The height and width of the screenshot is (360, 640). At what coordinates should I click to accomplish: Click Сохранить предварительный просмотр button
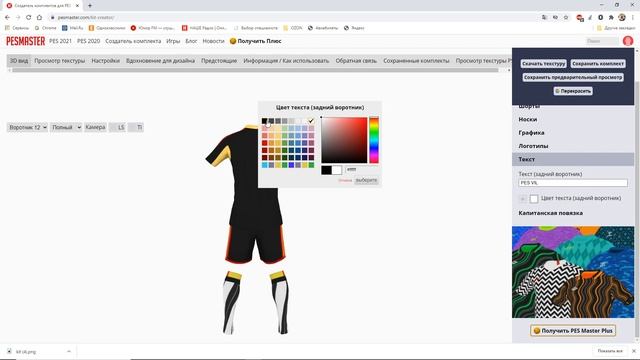573,77
